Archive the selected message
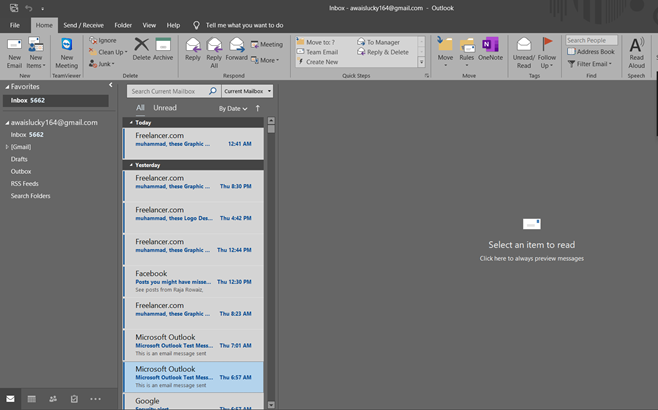The height and width of the screenshot is (410, 658). 163,49
